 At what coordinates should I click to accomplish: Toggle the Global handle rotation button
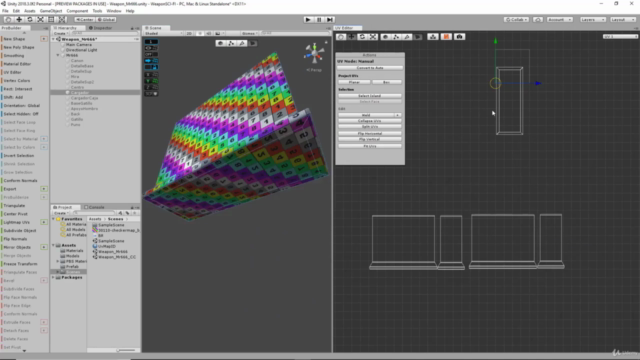[x=106, y=20]
